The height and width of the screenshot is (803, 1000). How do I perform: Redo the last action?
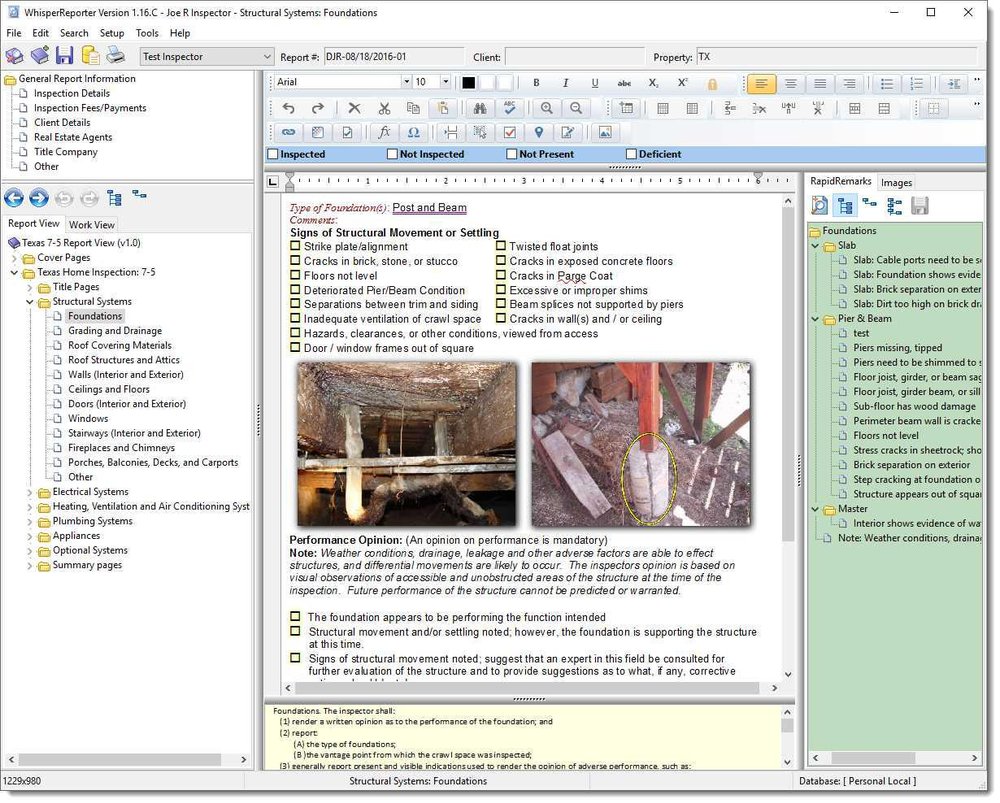[x=318, y=108]
